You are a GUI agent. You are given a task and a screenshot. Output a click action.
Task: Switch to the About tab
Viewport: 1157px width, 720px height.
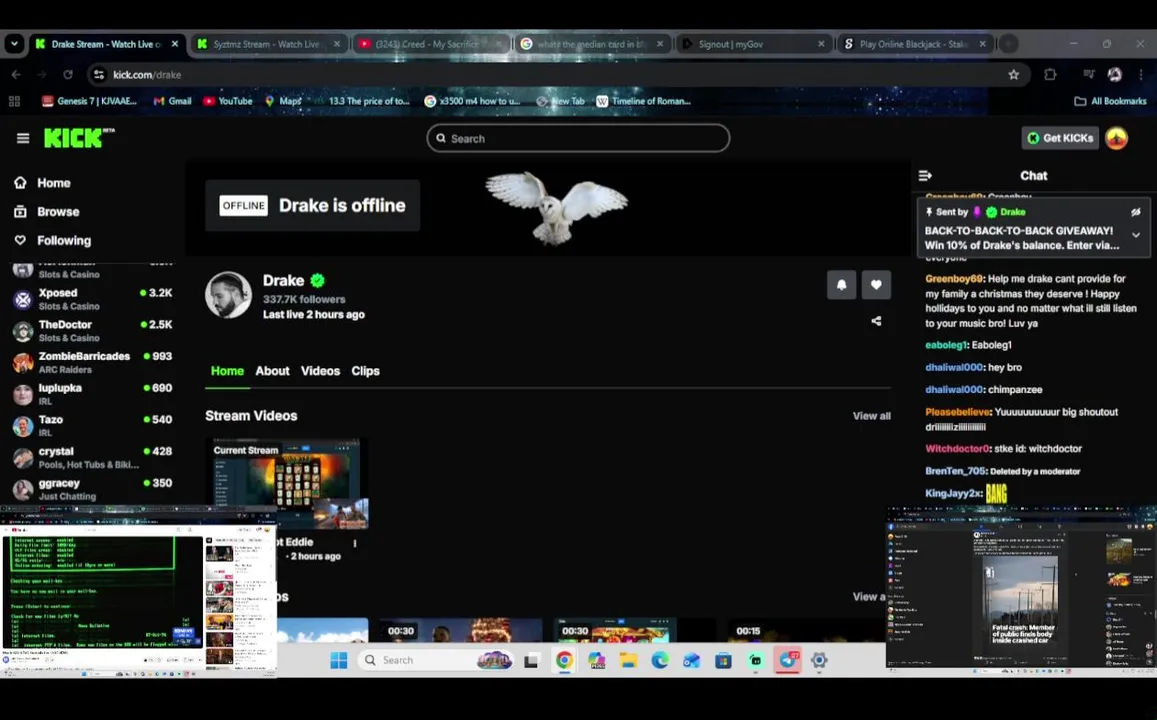pyautogui.click(x=272, y=371)
